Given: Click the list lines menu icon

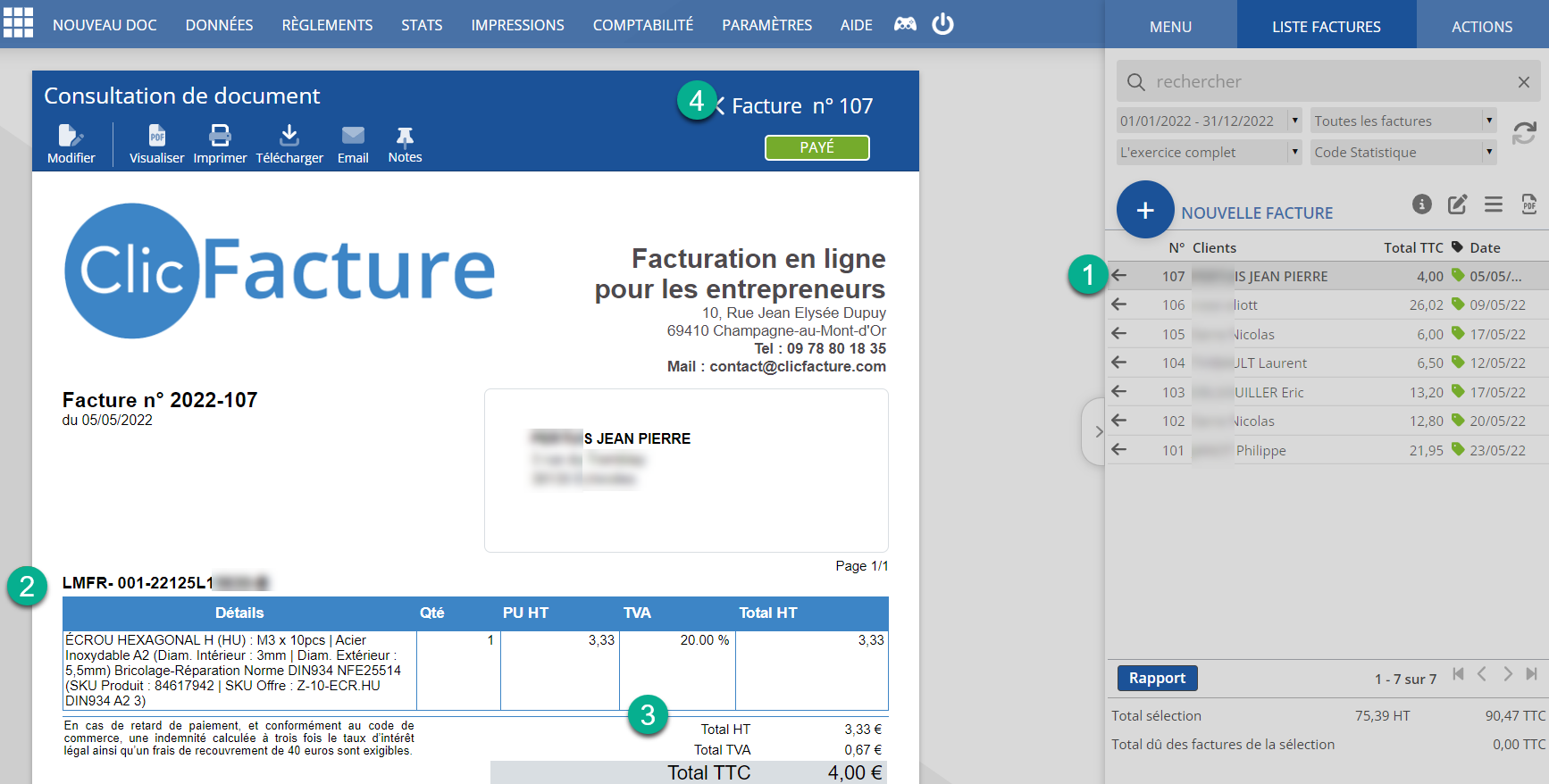Looking at the screenshot, I should (1494, 204).
